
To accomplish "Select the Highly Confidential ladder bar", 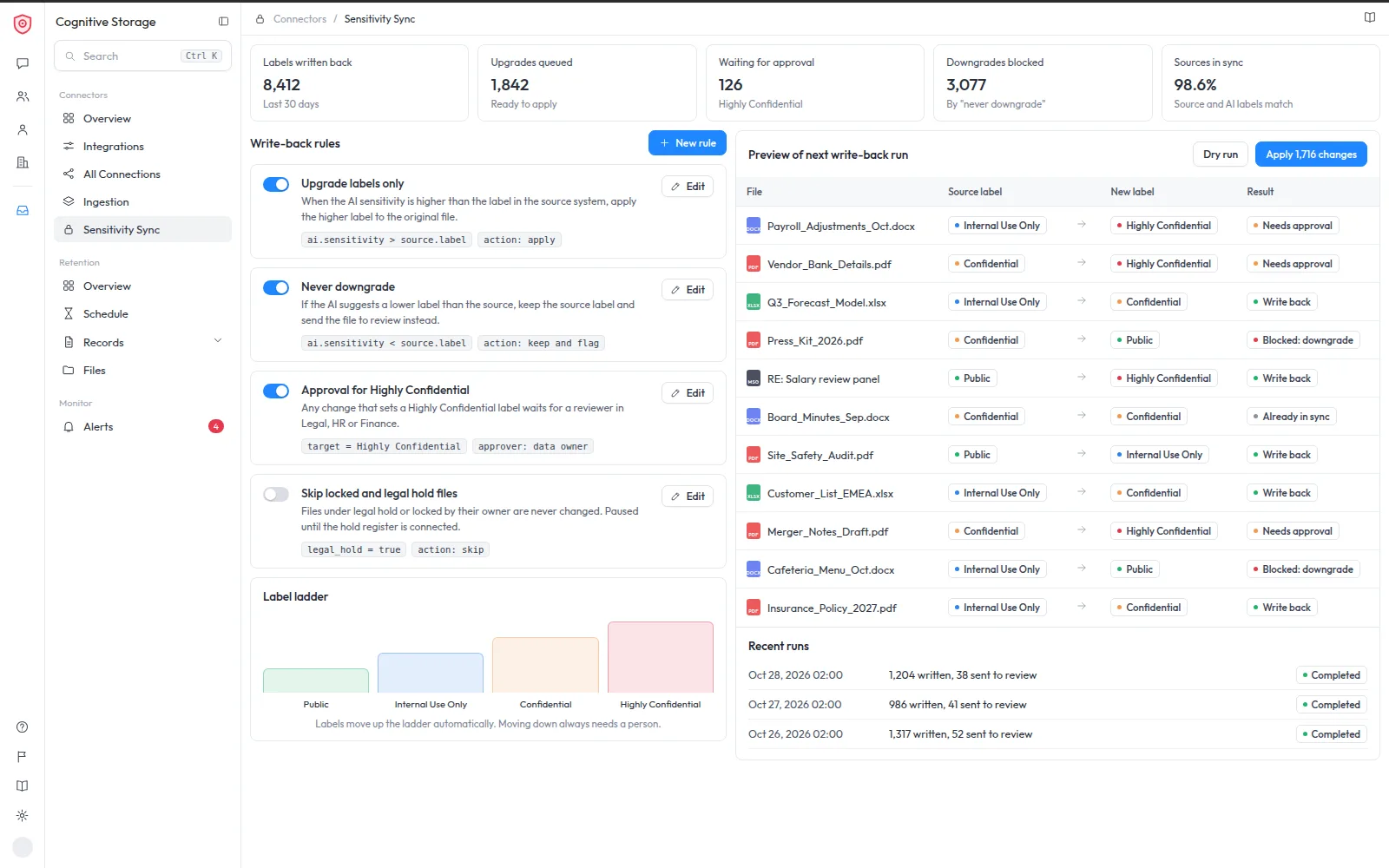I will [661, 657].
